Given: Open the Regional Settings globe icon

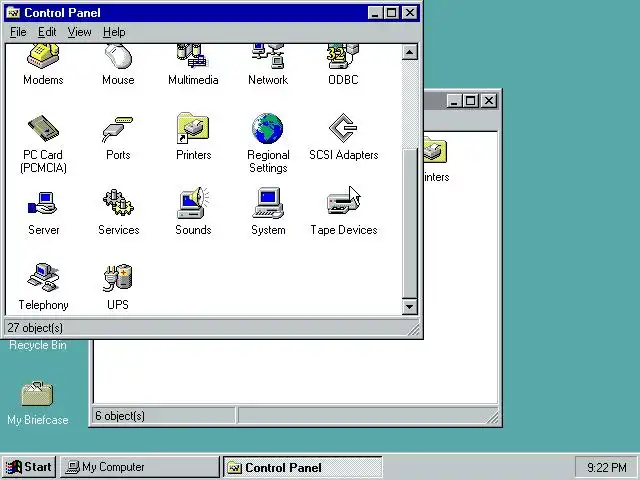Looking at the screenshot, I should pos(268,129).
